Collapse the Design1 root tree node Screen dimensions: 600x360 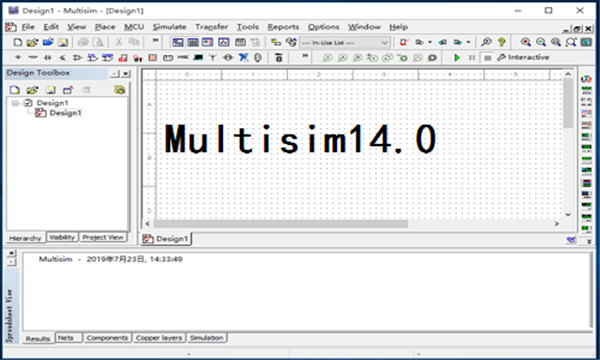pos(15,103)
